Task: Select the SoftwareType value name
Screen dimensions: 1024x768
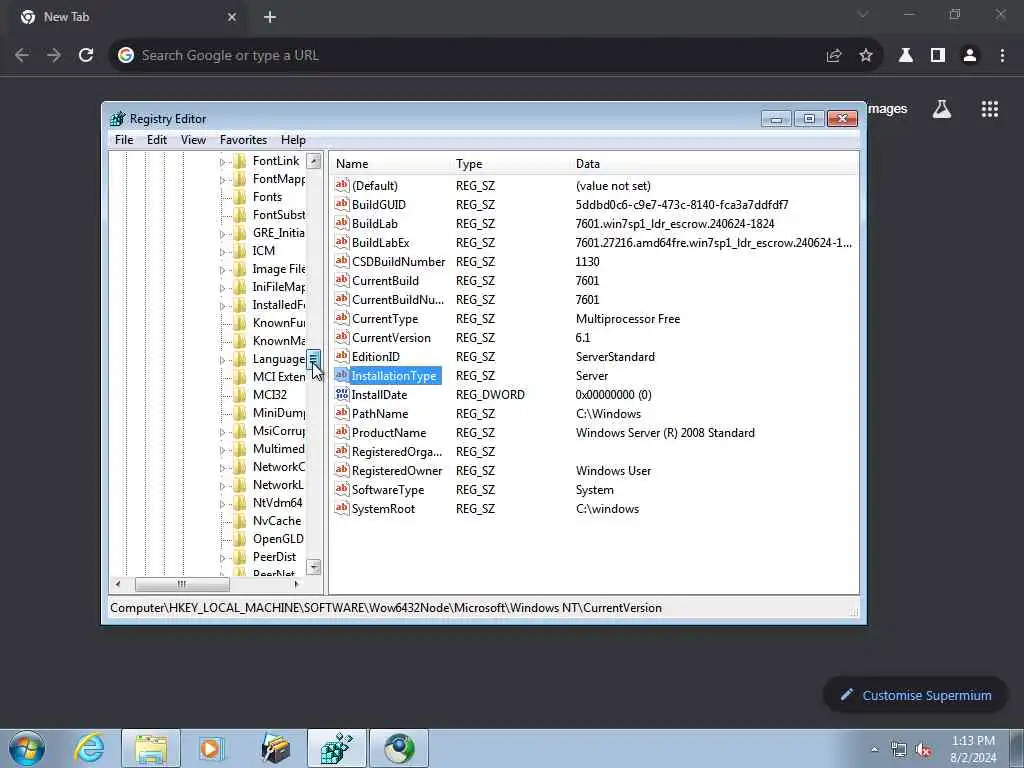Action: click(x=388, y=489)
